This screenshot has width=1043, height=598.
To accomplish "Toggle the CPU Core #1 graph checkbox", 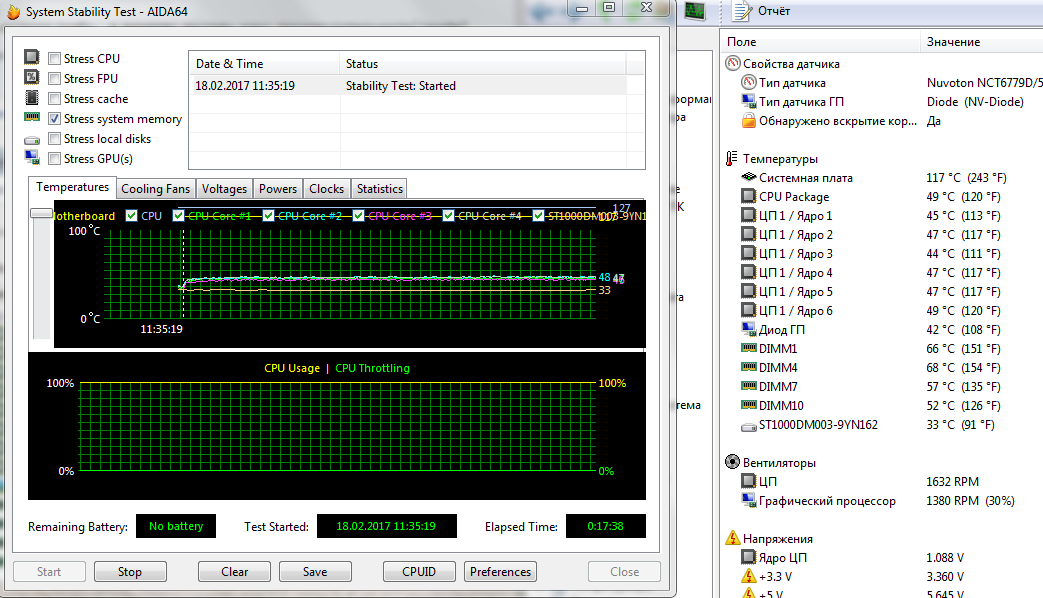I will coord(178,216).
